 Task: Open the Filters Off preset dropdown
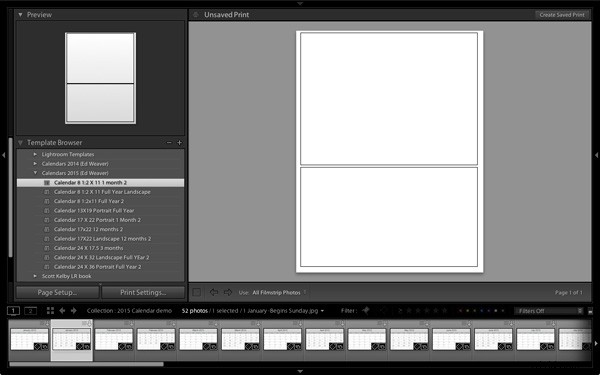pos(549,311)
